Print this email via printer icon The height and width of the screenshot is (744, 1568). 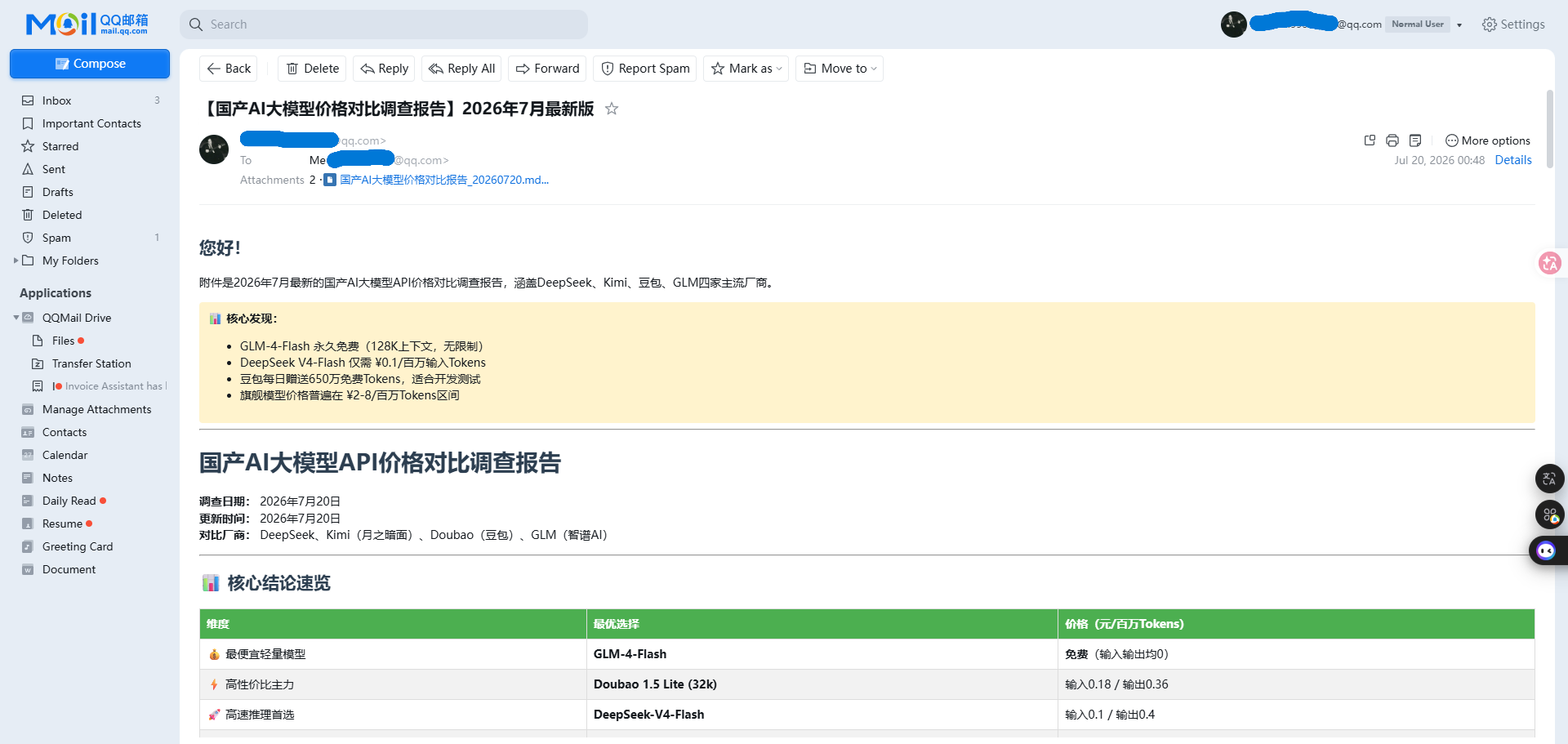(x=1392, y=140)
